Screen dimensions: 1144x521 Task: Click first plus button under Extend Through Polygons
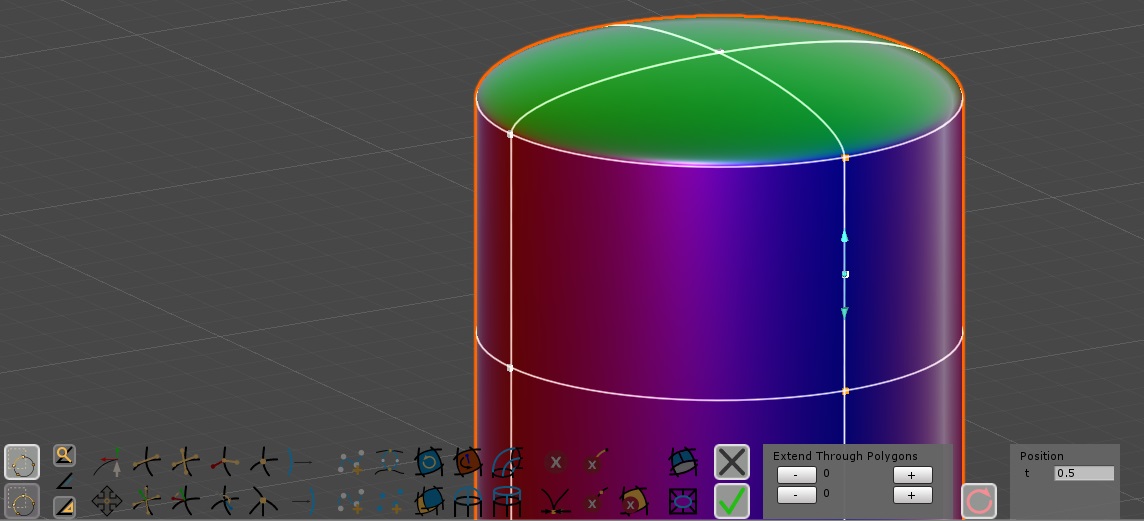(913, 475)
